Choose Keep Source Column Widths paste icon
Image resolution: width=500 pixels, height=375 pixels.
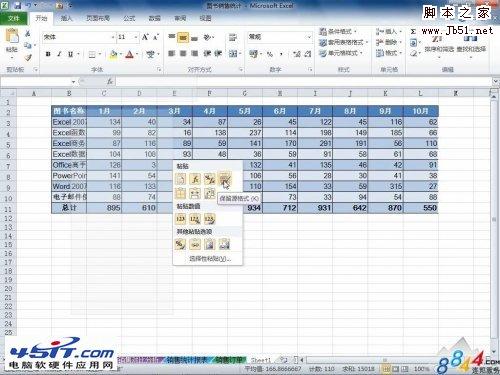(x=195, y=193)
